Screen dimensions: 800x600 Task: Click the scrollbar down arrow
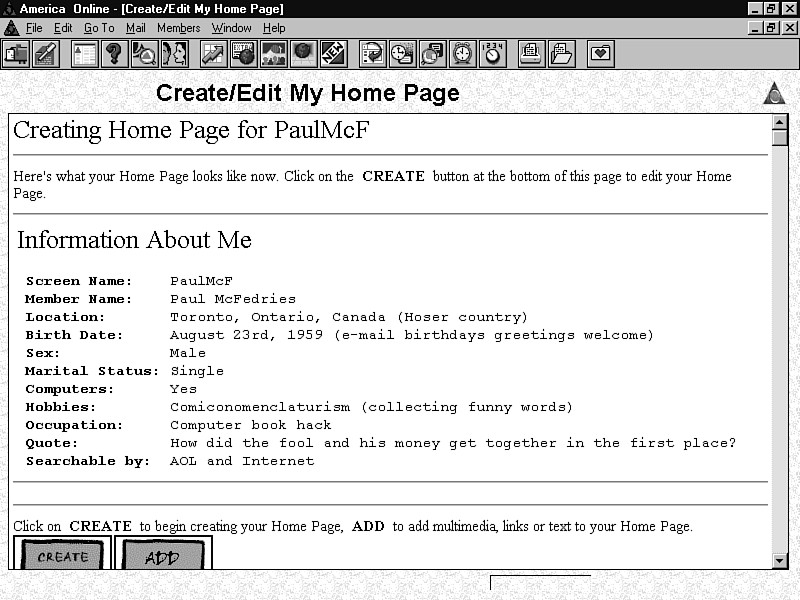(x=779, y=561)
